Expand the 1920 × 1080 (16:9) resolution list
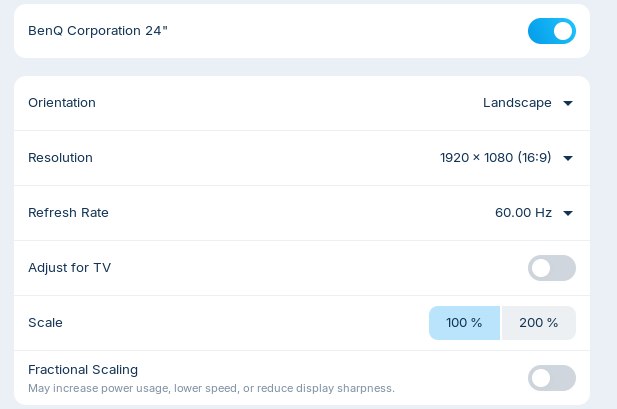This screenshot has width=617, height=409. 496,158
